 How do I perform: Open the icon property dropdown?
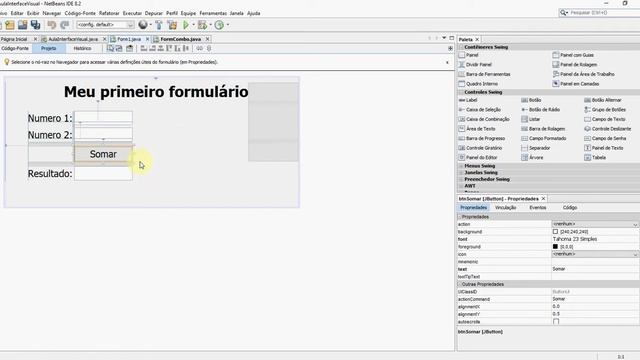pyautogui.click(x=635, y=254)
